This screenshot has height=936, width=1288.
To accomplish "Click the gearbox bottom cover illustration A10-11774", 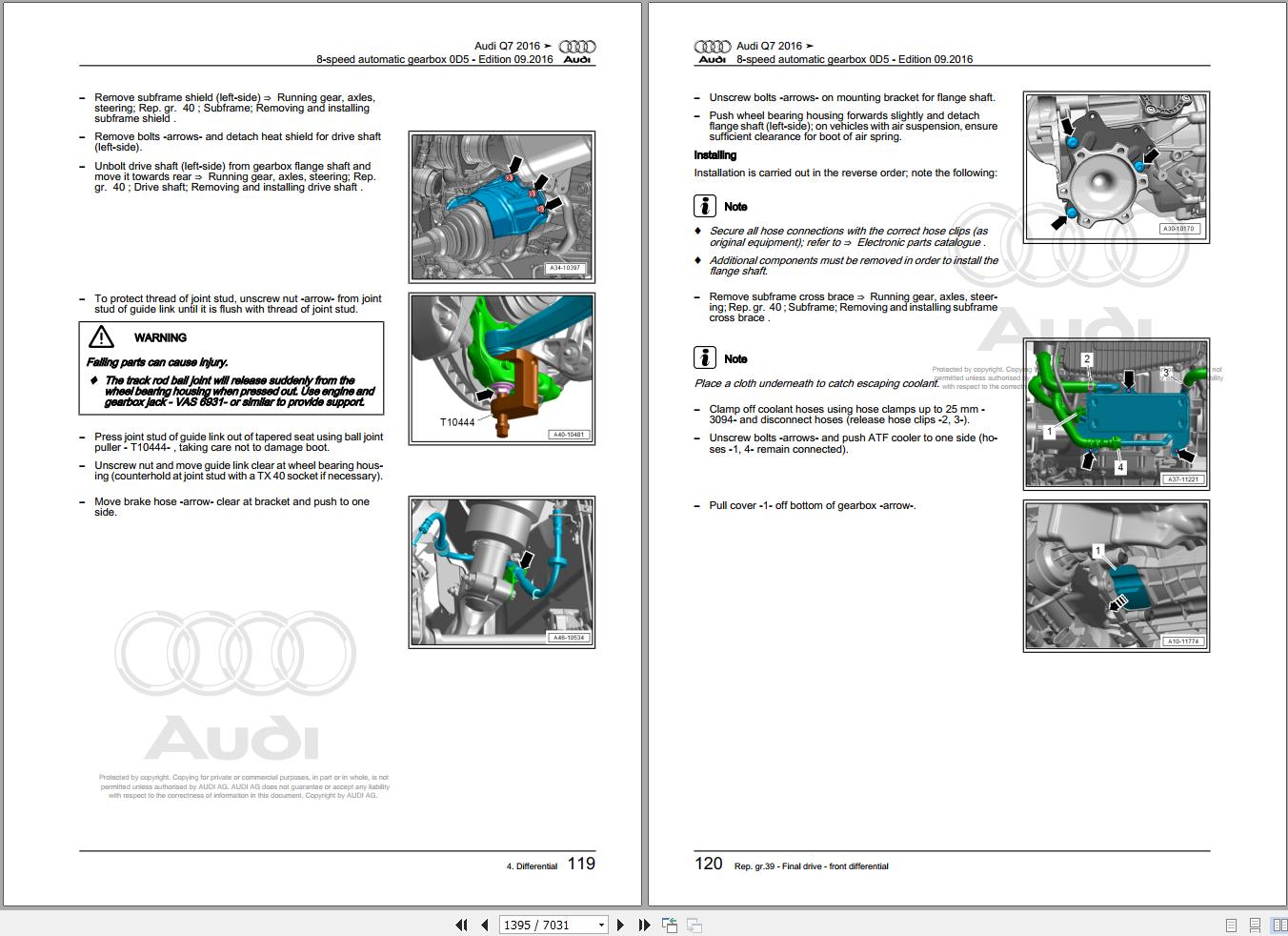I will [1117, 577].
